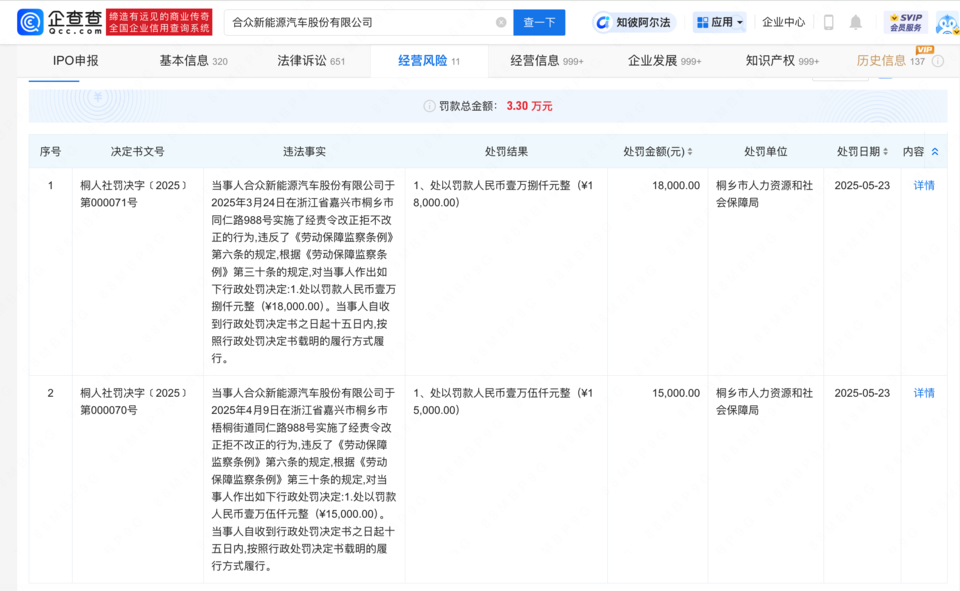Screen dimensions: 960x591
Task: Click the 处罚单位 column header
Action: coord(765,151)
